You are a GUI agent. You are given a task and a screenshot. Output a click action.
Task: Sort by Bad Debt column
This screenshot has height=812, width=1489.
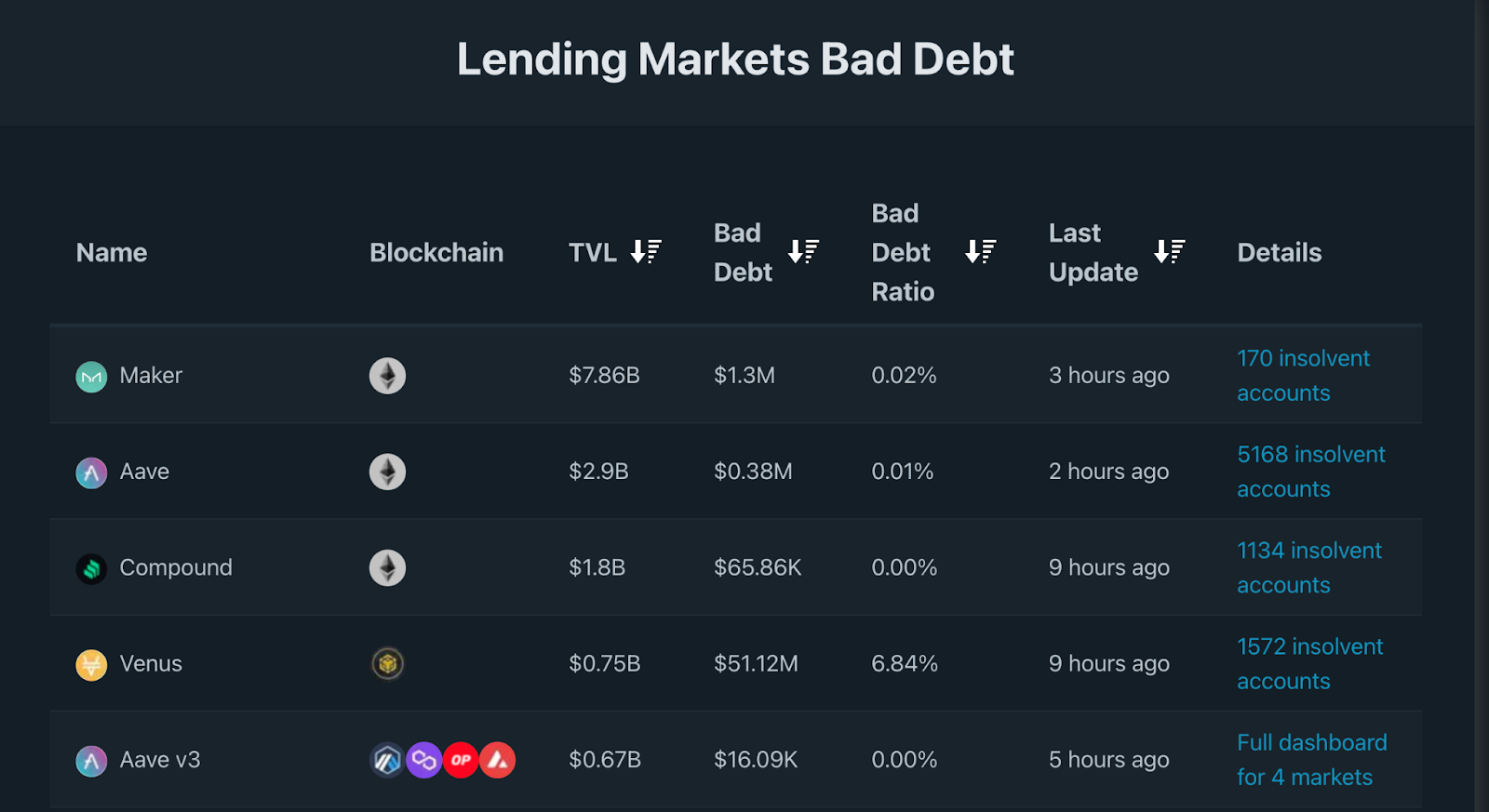click(x=803, y=252)
